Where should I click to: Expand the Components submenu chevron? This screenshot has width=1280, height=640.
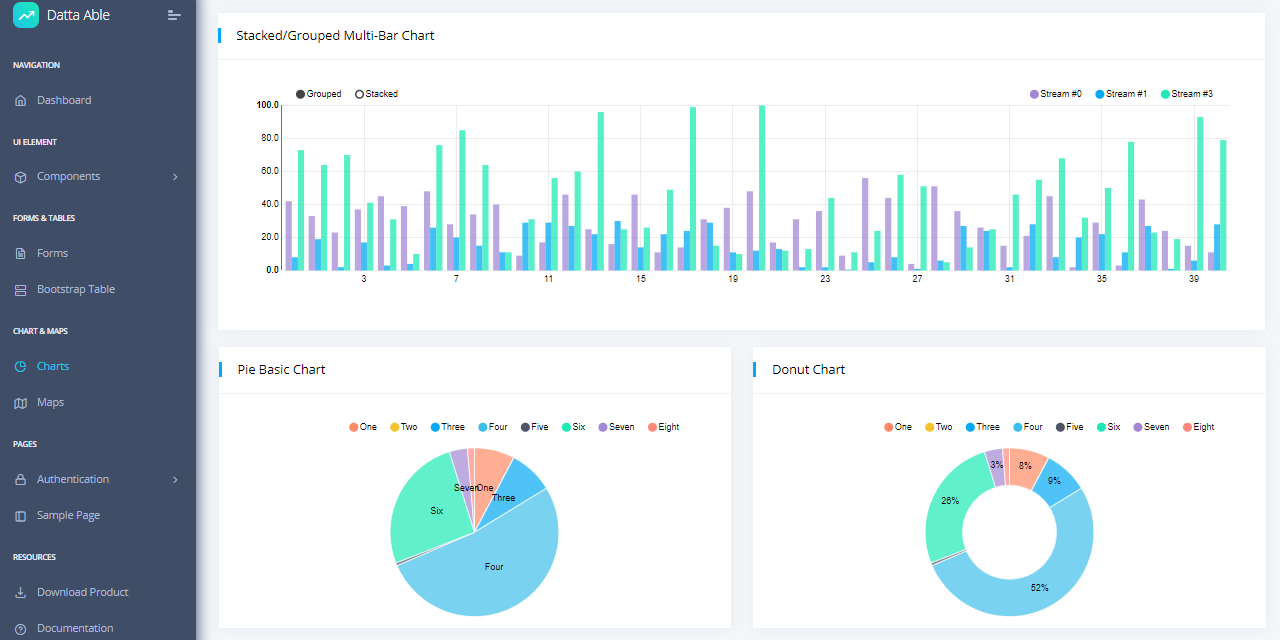coord(175,177)
